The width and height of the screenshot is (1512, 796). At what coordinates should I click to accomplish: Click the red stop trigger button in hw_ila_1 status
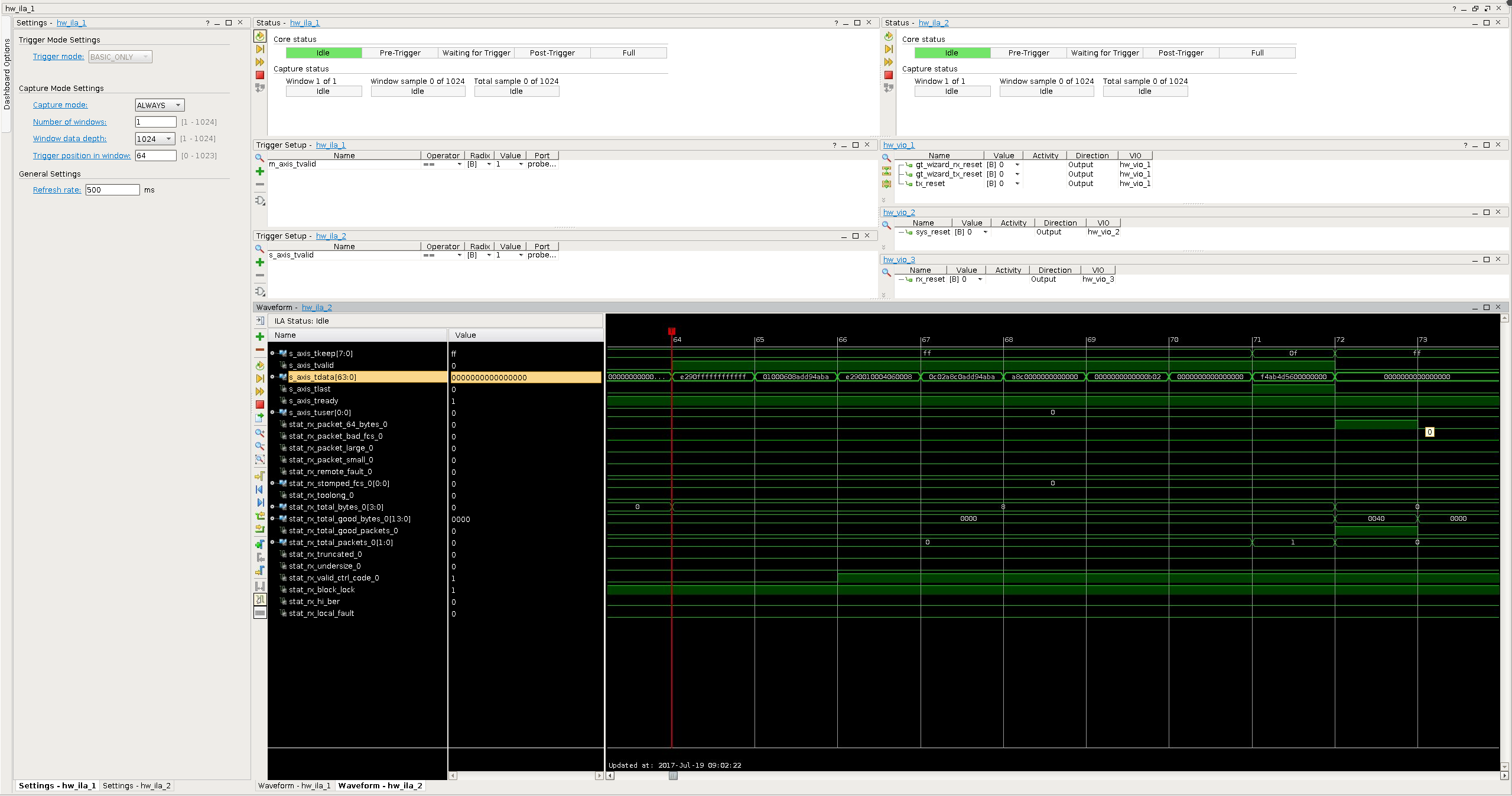click(x=260, y=75)
